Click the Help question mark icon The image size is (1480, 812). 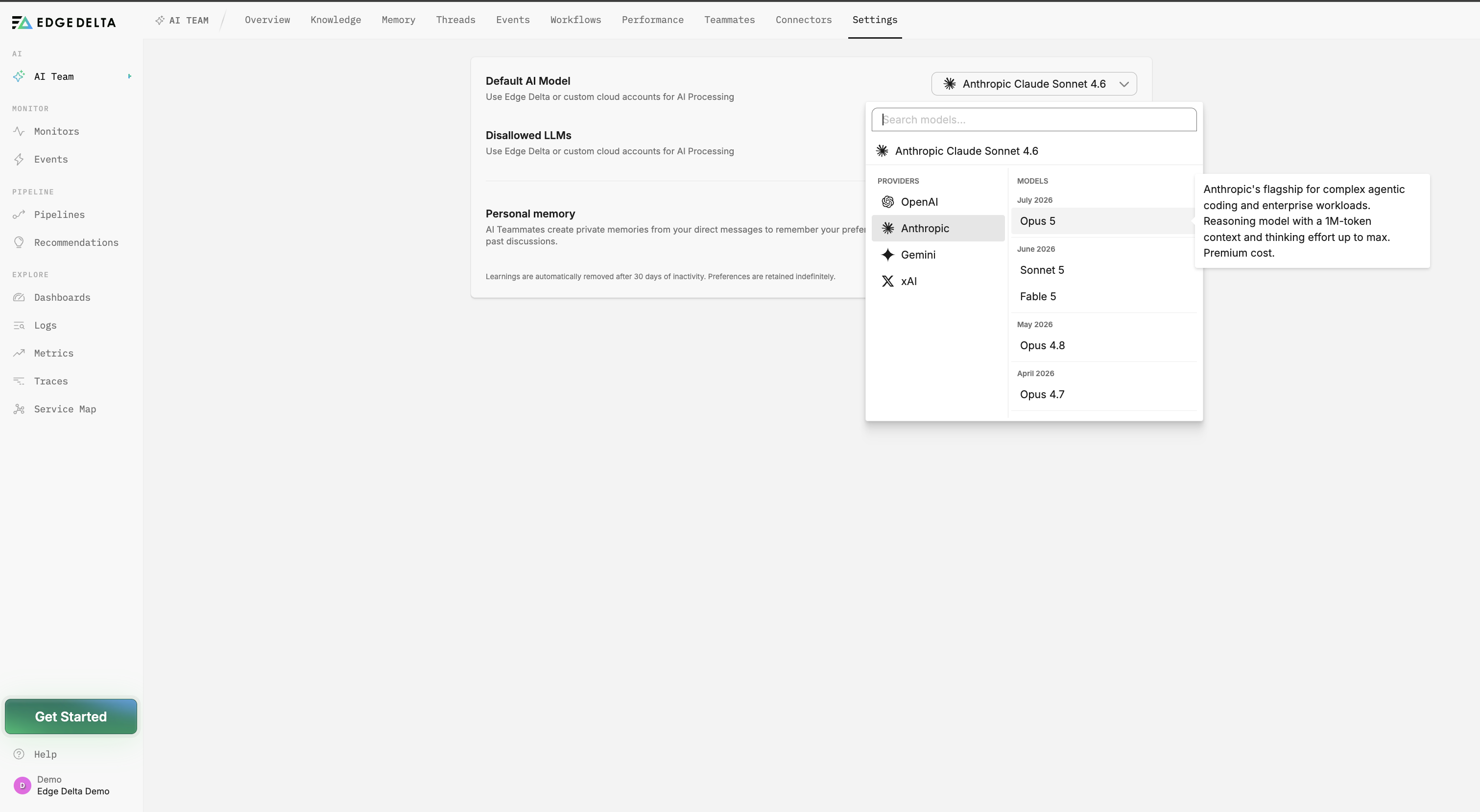coord(19,754)
